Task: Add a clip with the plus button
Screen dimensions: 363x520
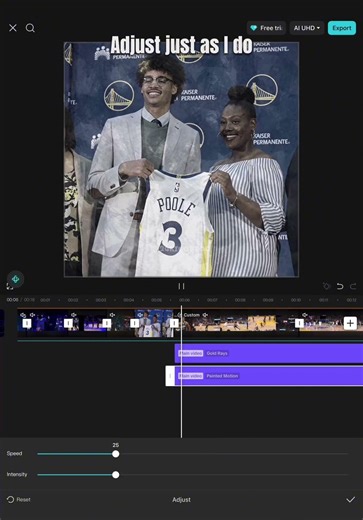Action: click(x=350, y=323)
